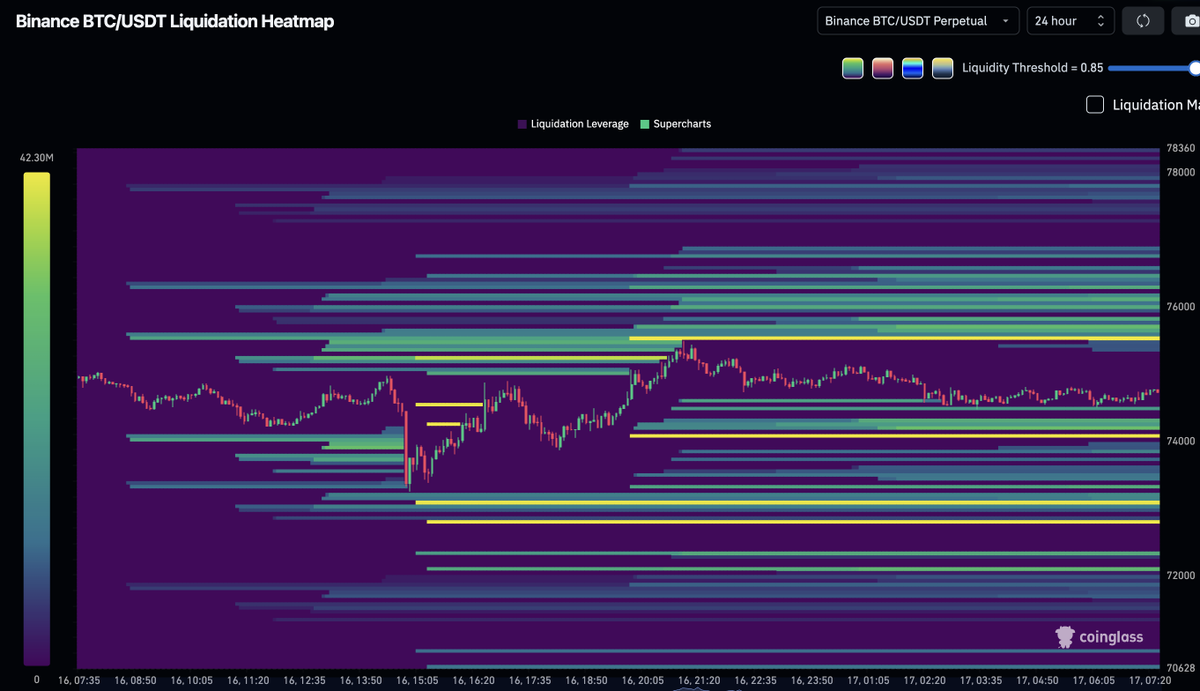Click the 78360 top price label
Image resolution: width=1200 pixels, height=691 pixels.
click(x=1181, y=148)
